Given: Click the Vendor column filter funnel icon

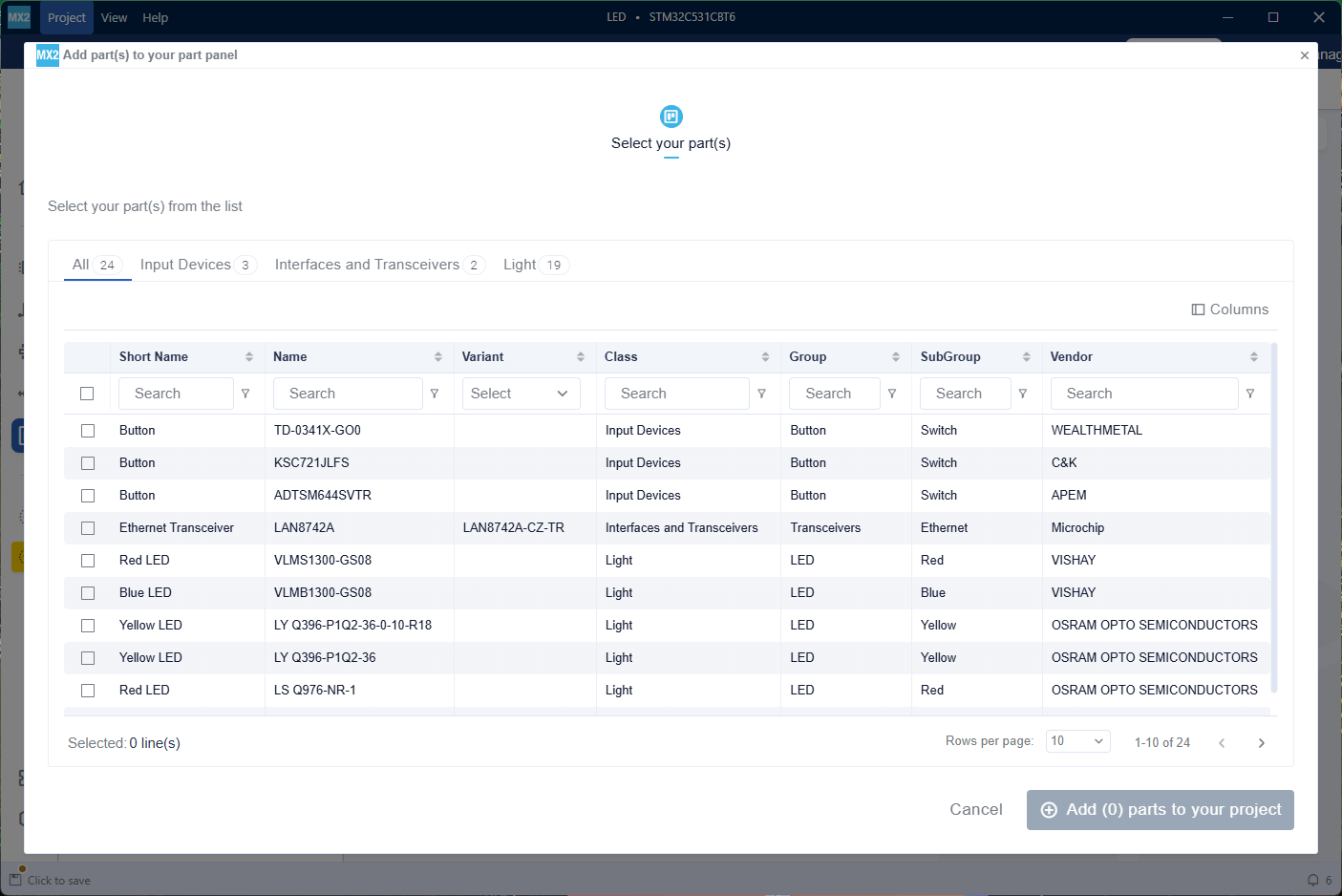Looking at the screenshot, I should click(x=1250, y=394).
